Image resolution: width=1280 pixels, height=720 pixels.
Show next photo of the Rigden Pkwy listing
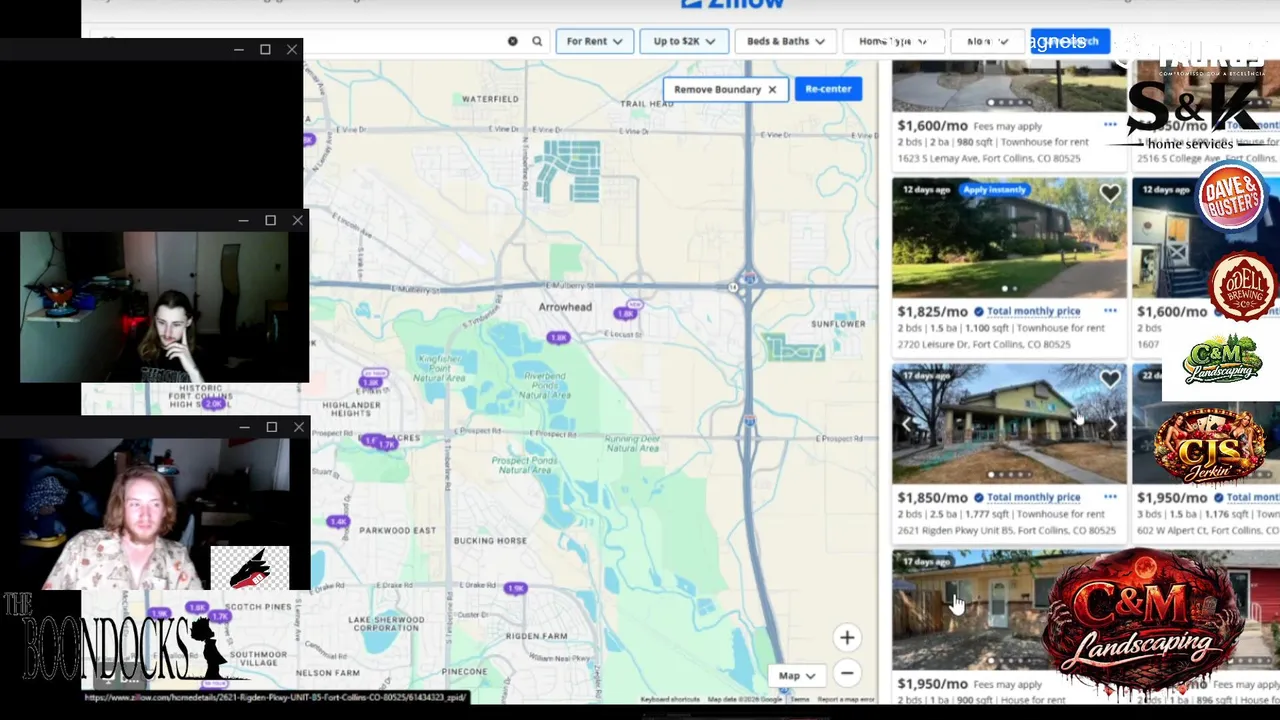tap(1111, 424)
